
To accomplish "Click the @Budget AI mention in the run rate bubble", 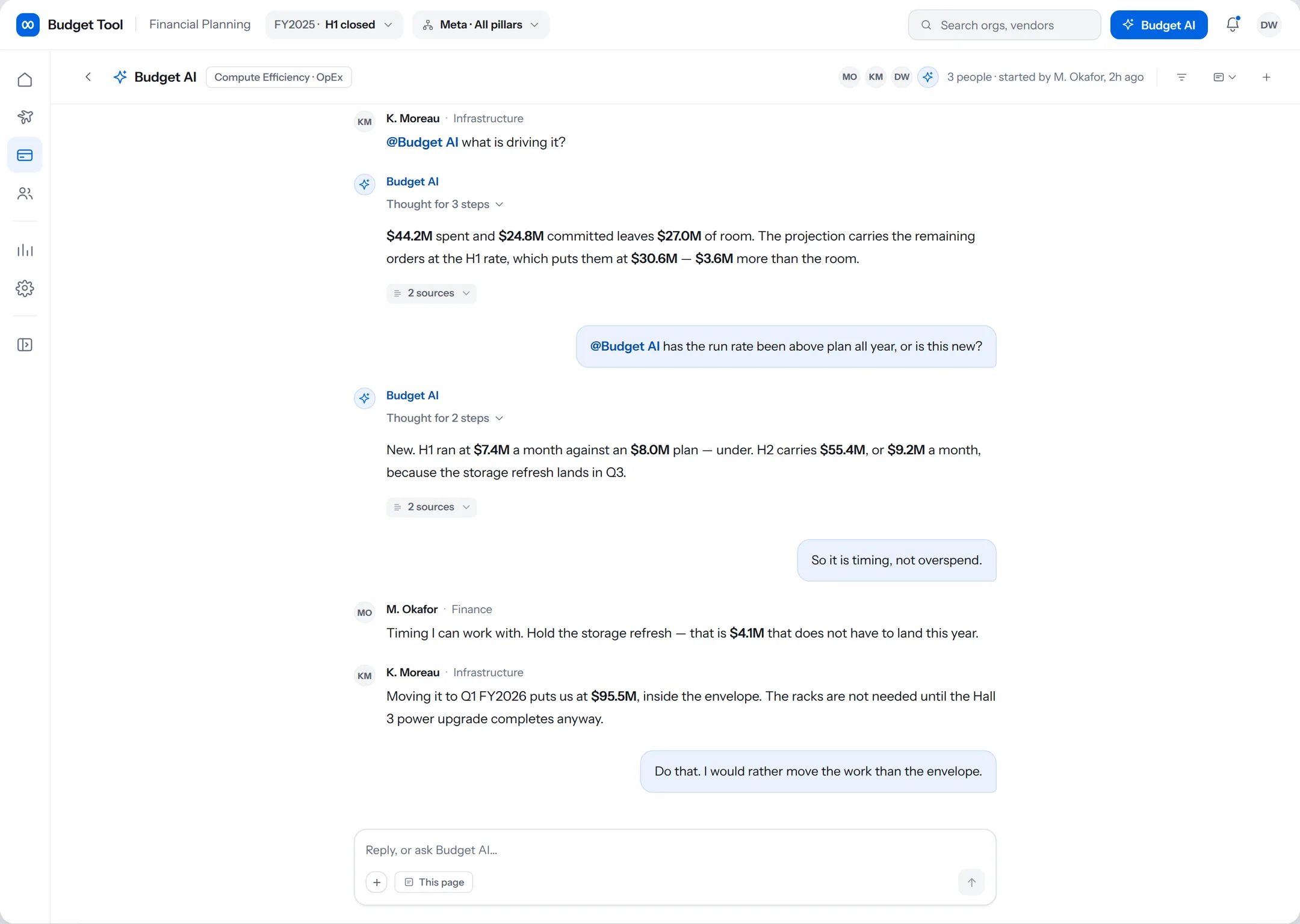I will point(625,346).
